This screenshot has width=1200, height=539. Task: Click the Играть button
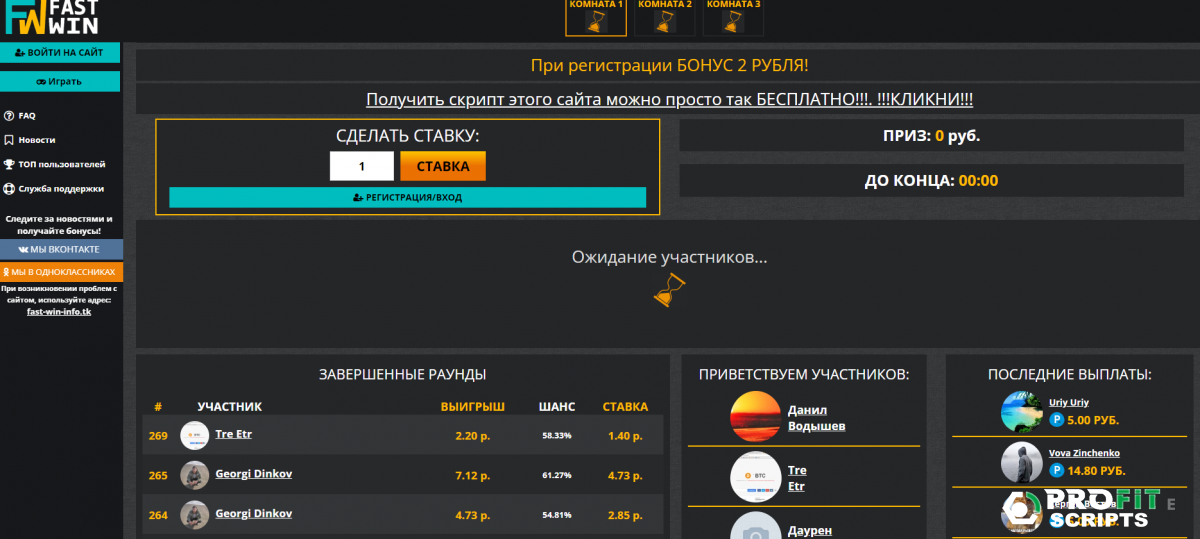coord(60,81)
